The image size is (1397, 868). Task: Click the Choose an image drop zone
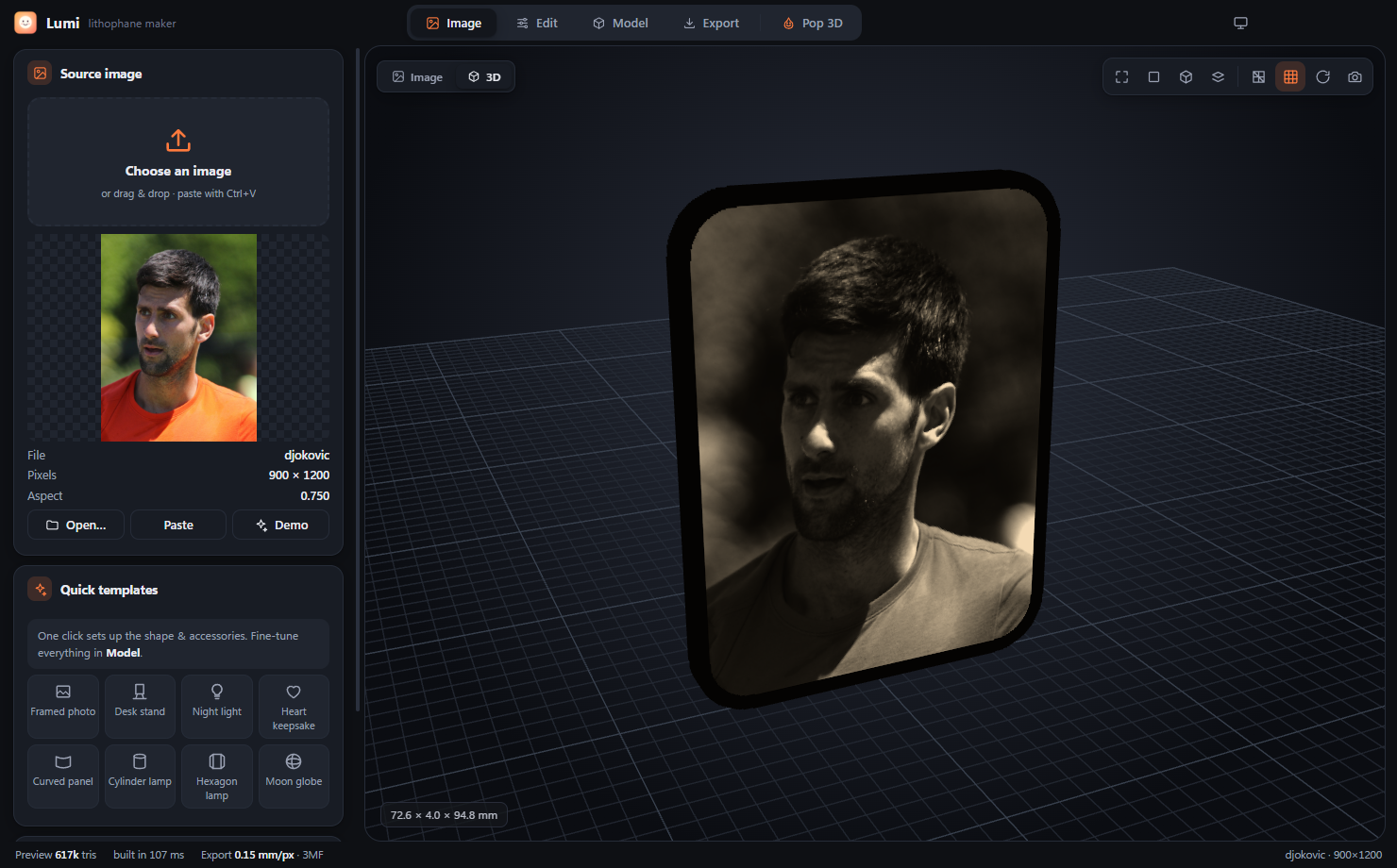pos(178,161)
